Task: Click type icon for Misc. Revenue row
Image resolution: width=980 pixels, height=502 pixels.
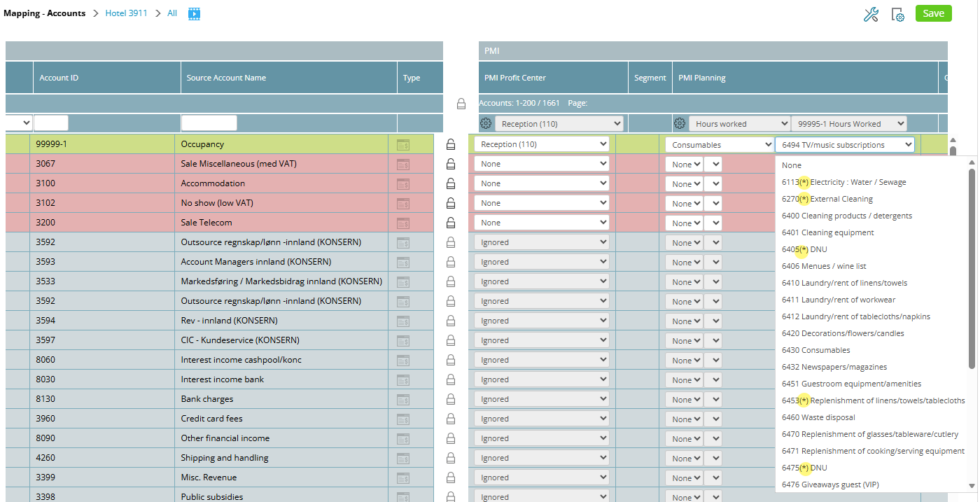Action: pyautogui.click(x=403, y=478)
